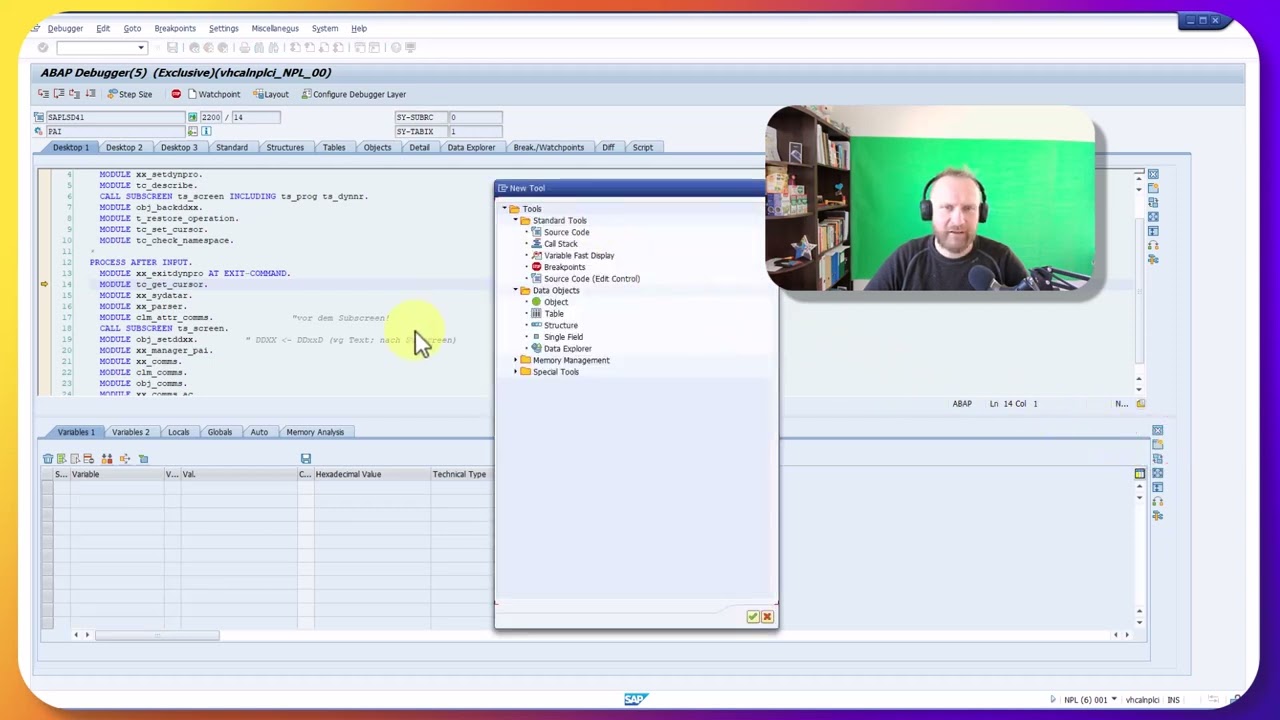The width and height of the screenshot is (1280, 720).
Task: Click the system toolbar save icon
Action: 172,48
